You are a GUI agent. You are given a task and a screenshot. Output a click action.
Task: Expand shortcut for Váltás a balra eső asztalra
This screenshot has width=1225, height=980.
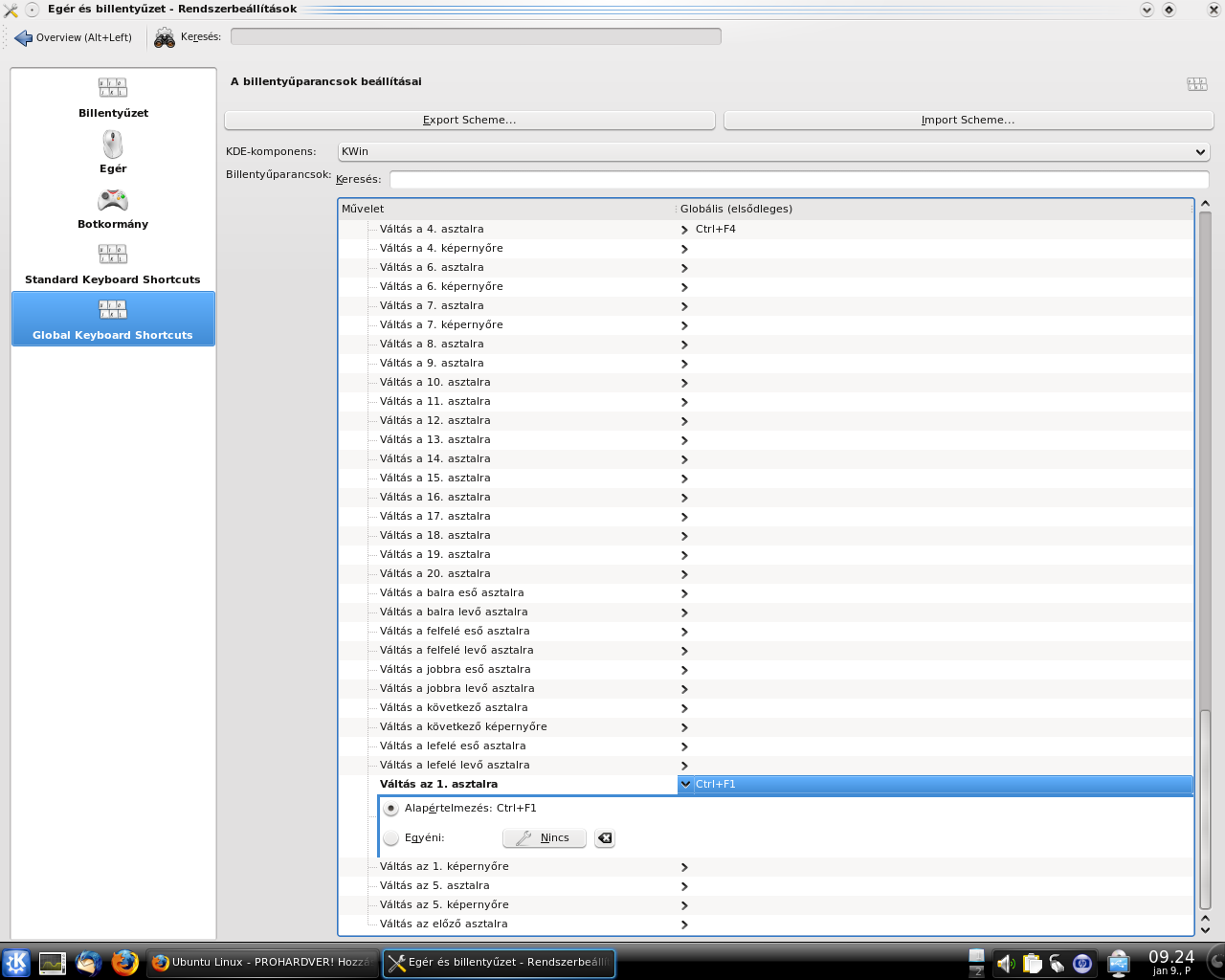click(684, 593)
